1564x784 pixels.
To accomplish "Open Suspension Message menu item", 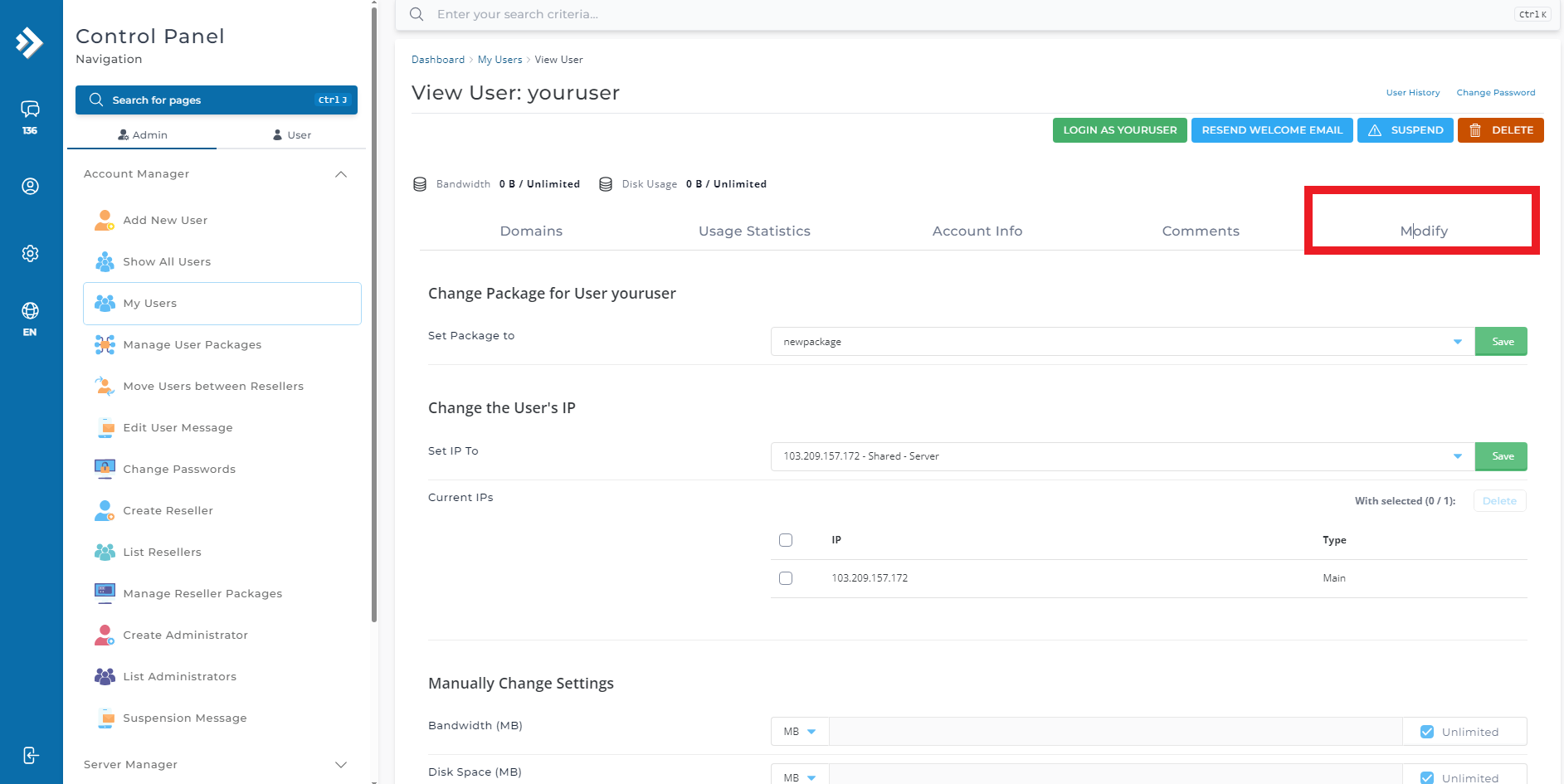I will tap(222, 718).
